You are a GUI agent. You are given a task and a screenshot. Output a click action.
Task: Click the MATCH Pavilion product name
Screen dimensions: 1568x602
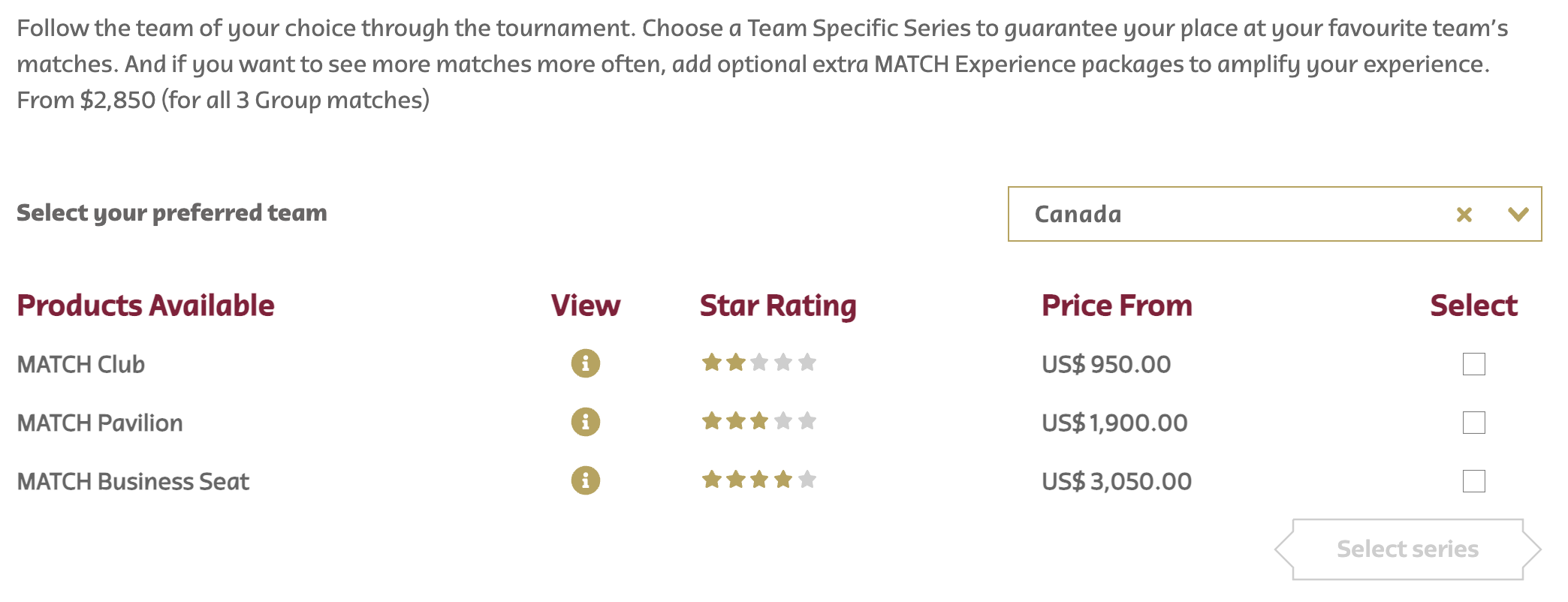pos(100,423)
